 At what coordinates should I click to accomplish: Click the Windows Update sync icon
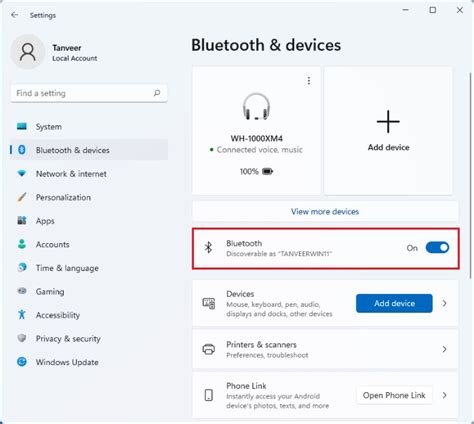pyautogui.click(x=22, y=362)
